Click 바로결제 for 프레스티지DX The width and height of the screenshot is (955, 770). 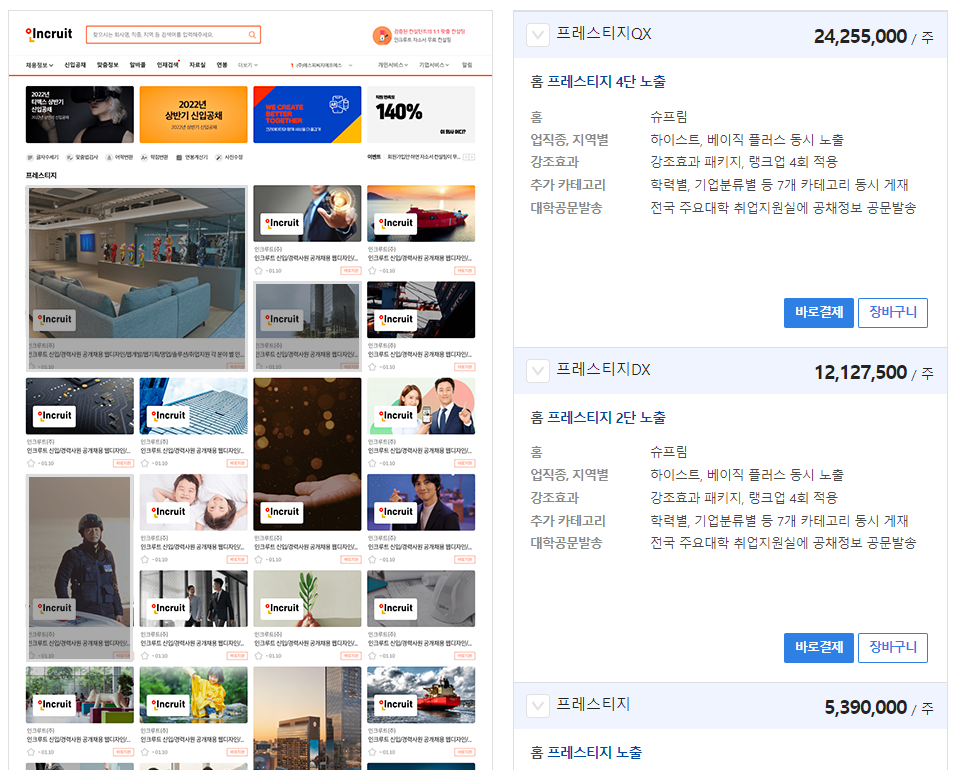click(819, 648)
